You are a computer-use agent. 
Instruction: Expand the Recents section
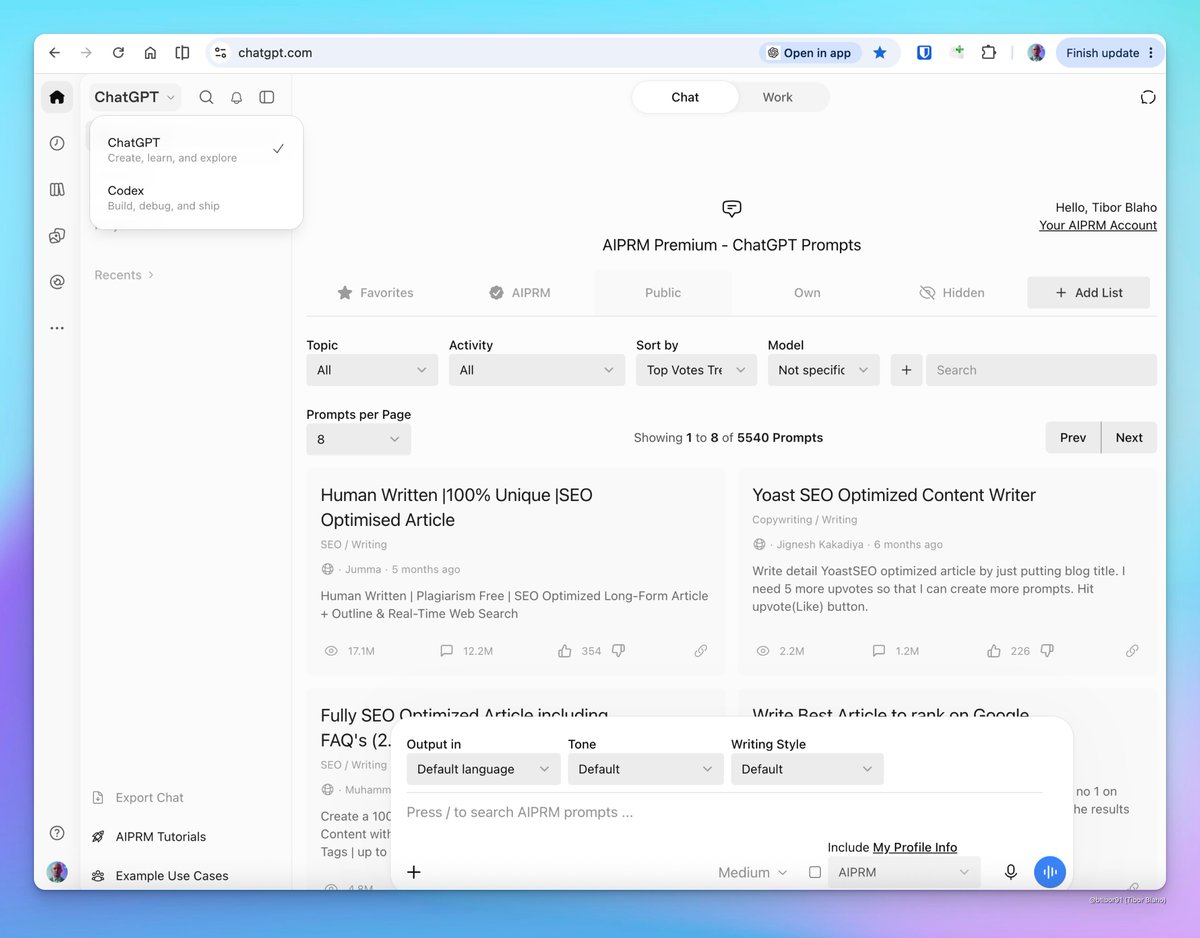124,275
